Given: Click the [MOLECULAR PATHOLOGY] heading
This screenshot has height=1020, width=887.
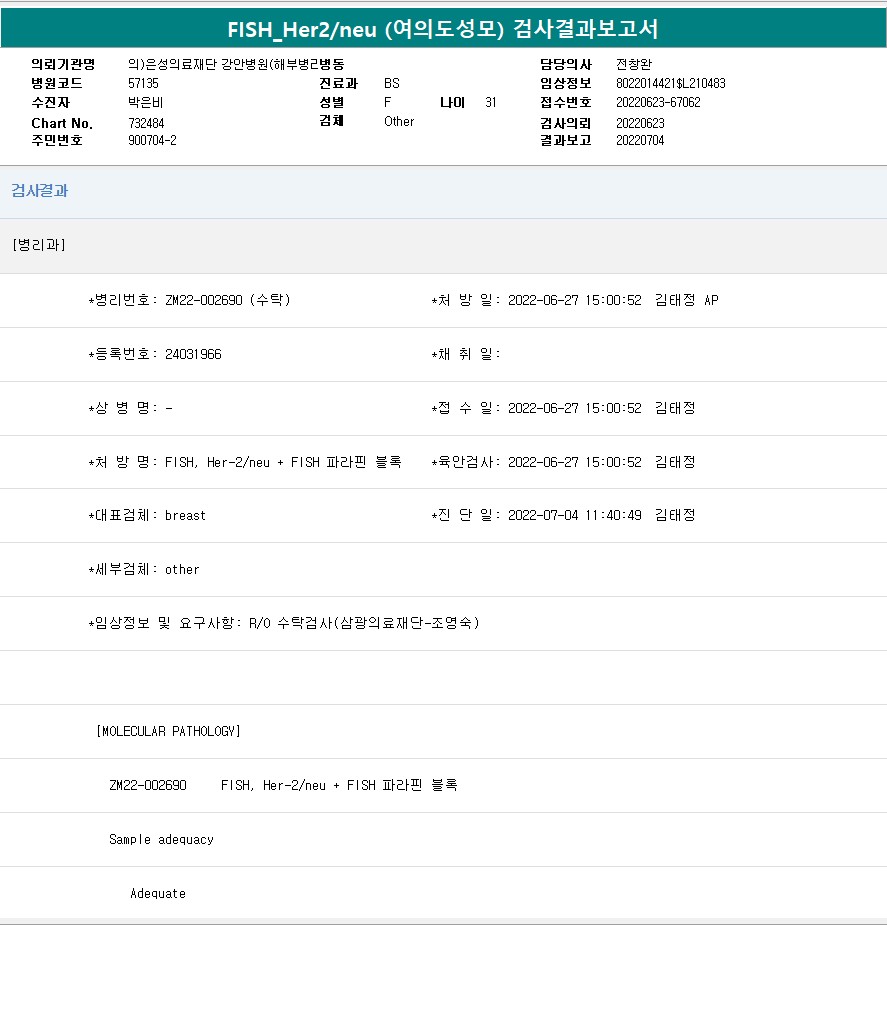Looking at the screenshot, I should [168, 732].
